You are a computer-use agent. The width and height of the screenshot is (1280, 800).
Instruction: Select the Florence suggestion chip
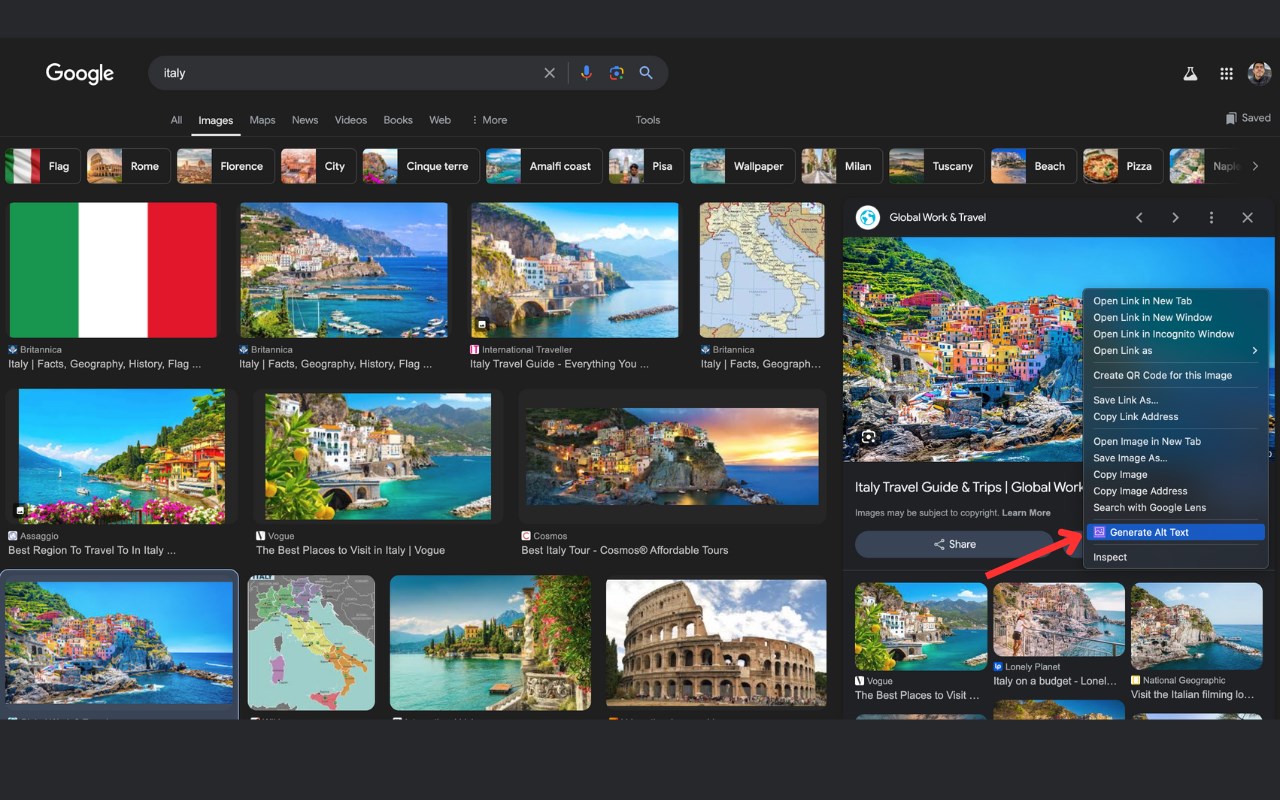(x=225, y=166)
